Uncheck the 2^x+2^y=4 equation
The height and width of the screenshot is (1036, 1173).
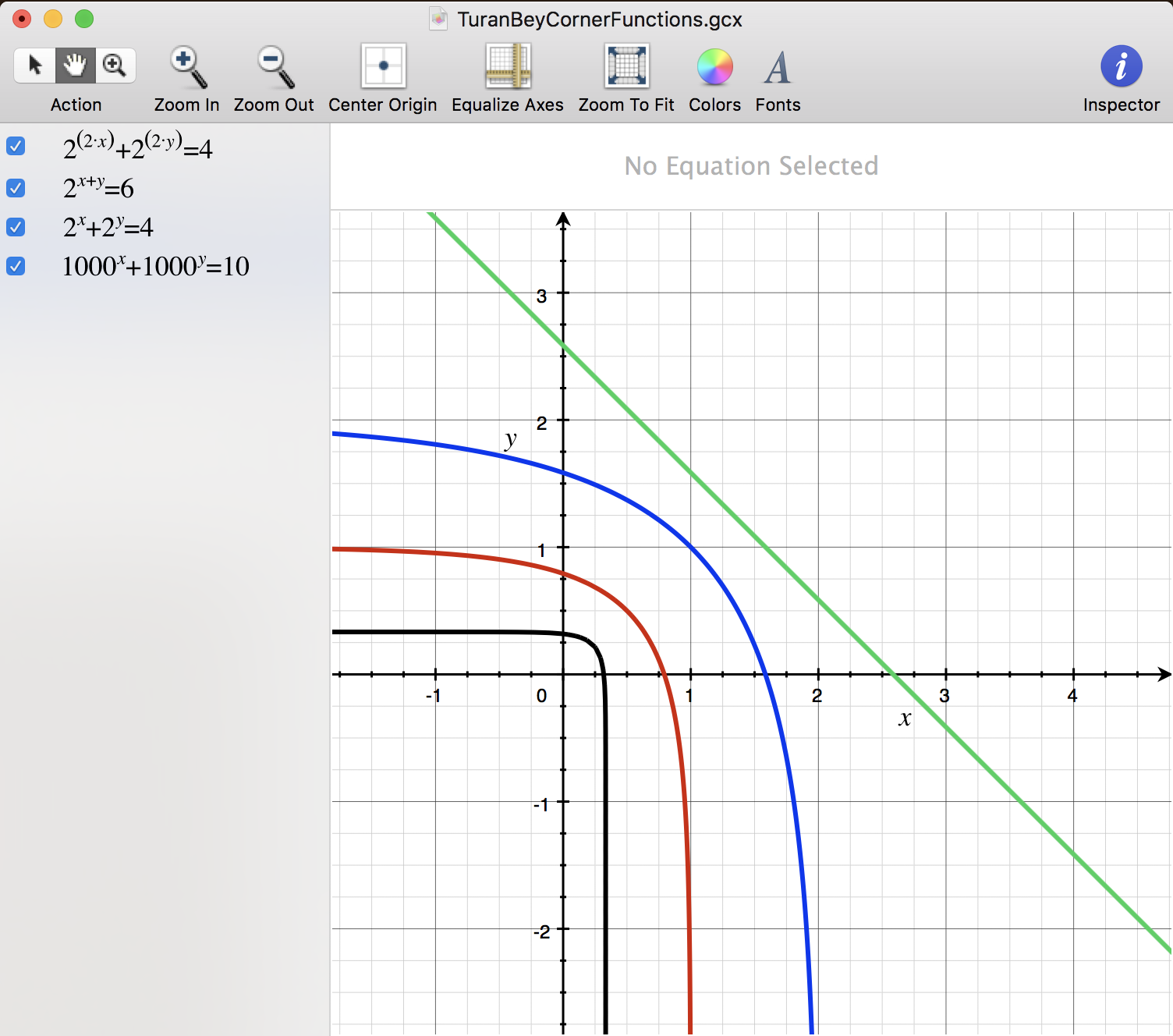click(16, 227)
